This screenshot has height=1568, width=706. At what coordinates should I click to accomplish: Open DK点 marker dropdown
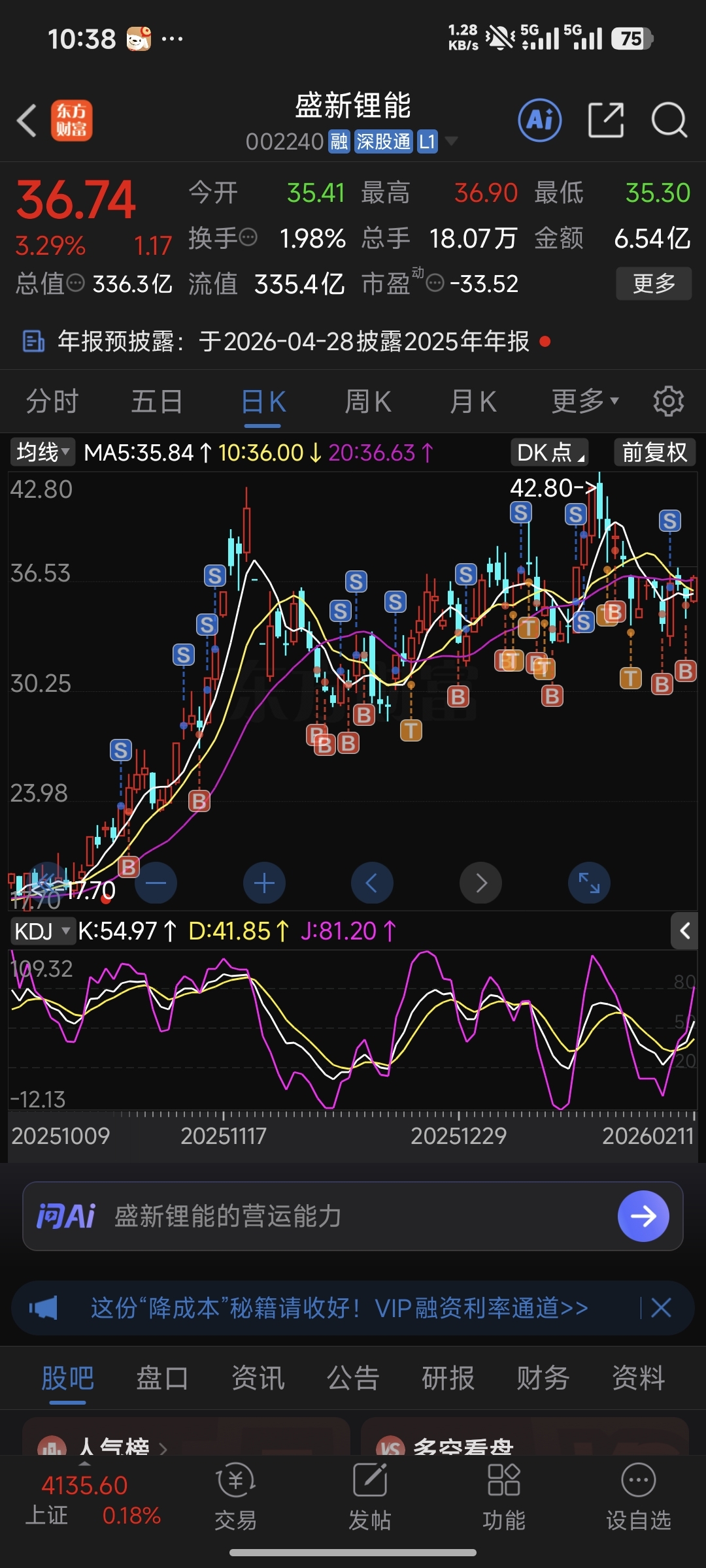[x=550, y=452]
